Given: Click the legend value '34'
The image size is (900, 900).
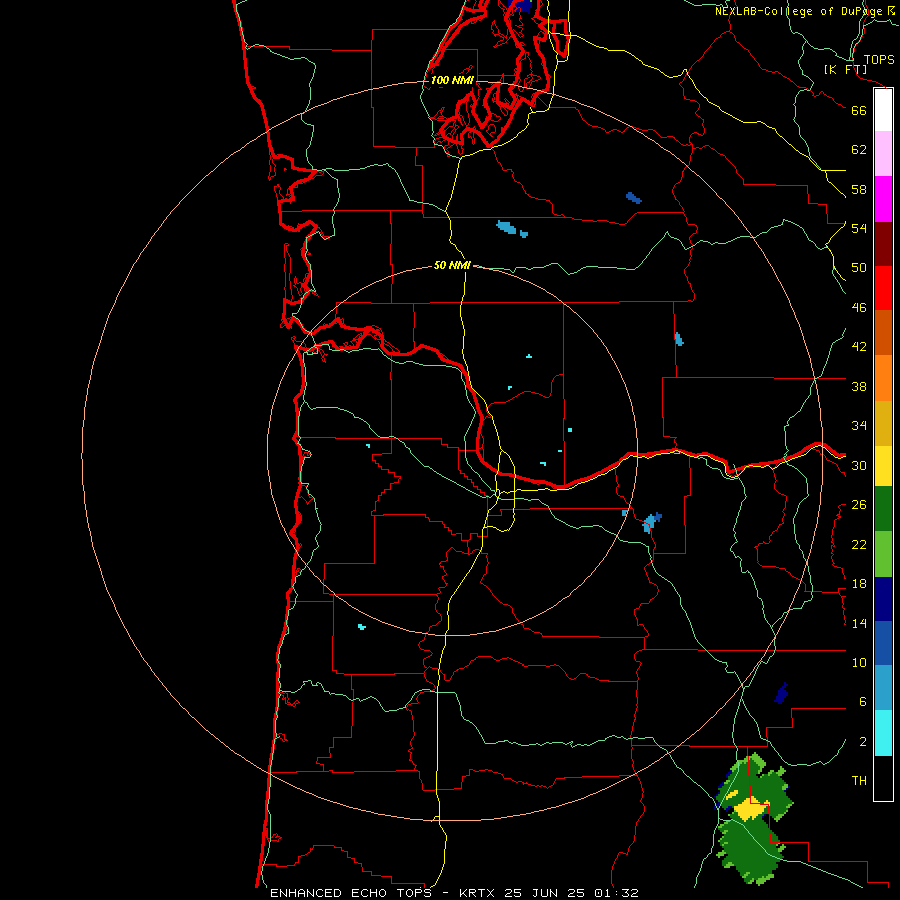Looking at the screenshot, I should pyautogui.click(x=859, y=426).
